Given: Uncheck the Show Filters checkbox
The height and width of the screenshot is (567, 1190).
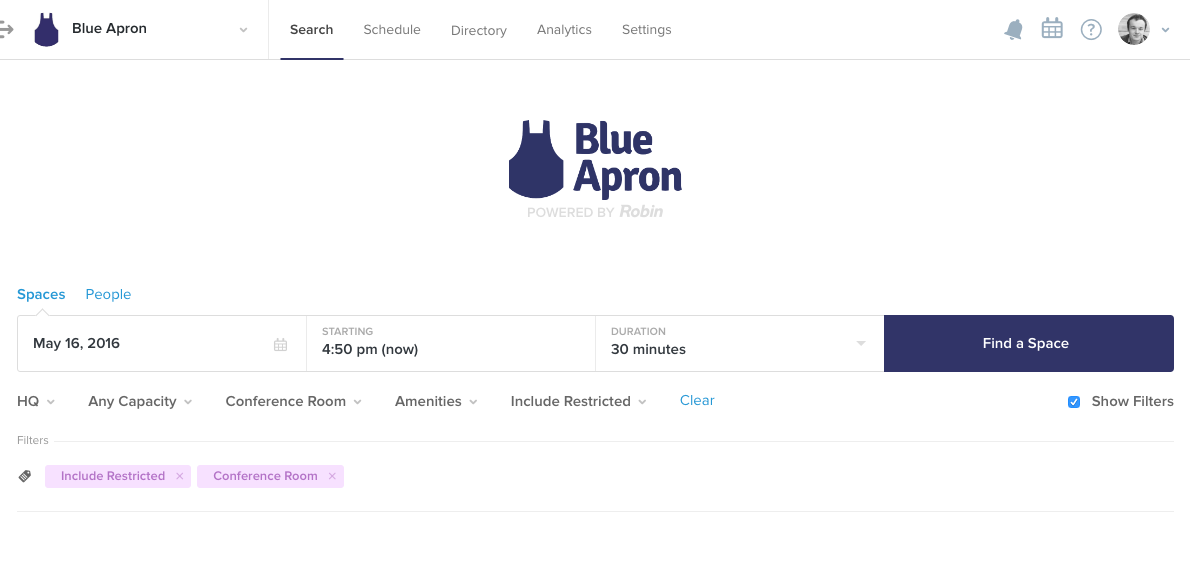Looking at the screenshot, I should 1074,402.
